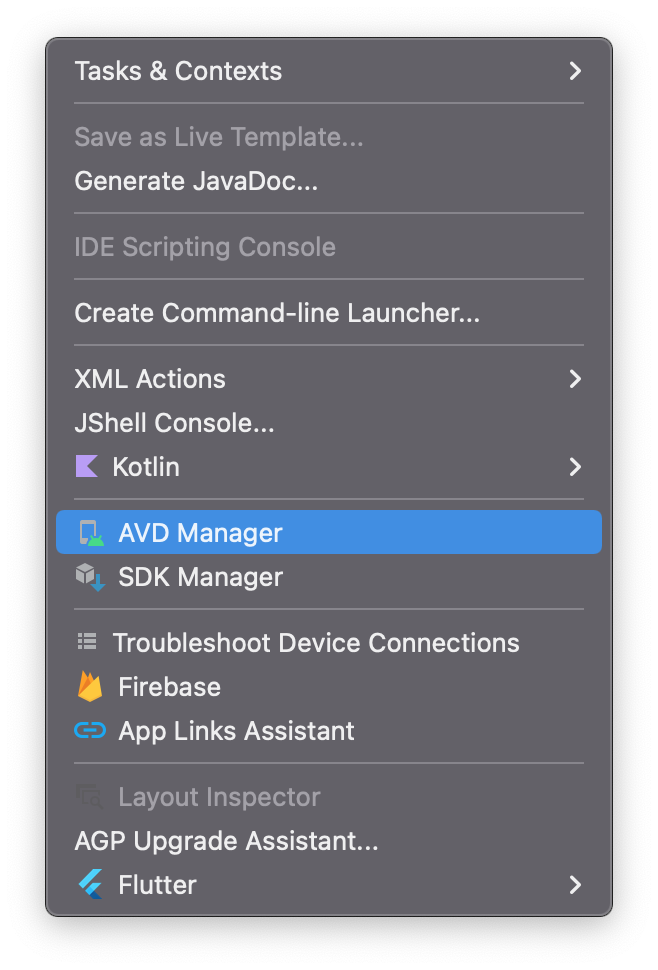Screen dimensions: 658x970
Task: Expand Kotlin submenu chevron
Action: [x=575, y=467]
